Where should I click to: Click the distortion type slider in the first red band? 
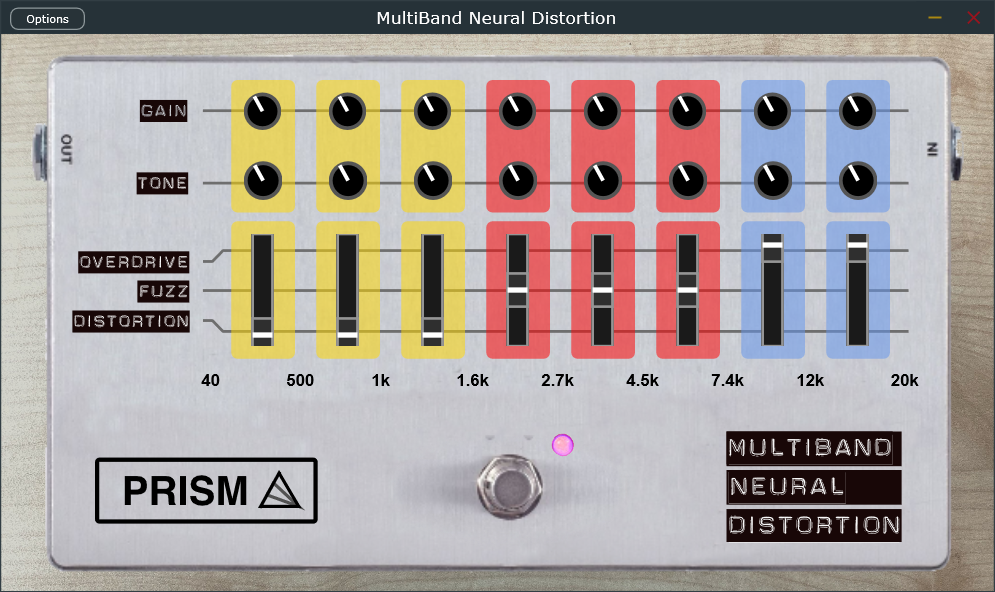tap(517, 291)
